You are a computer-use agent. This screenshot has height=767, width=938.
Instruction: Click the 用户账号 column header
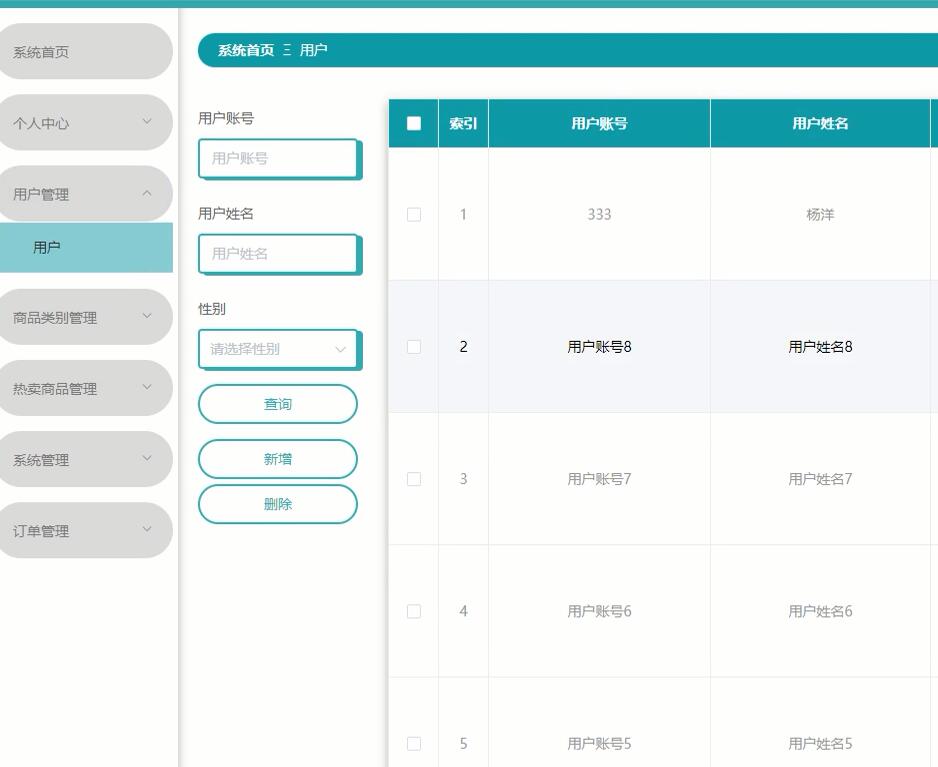click(599, 123)
